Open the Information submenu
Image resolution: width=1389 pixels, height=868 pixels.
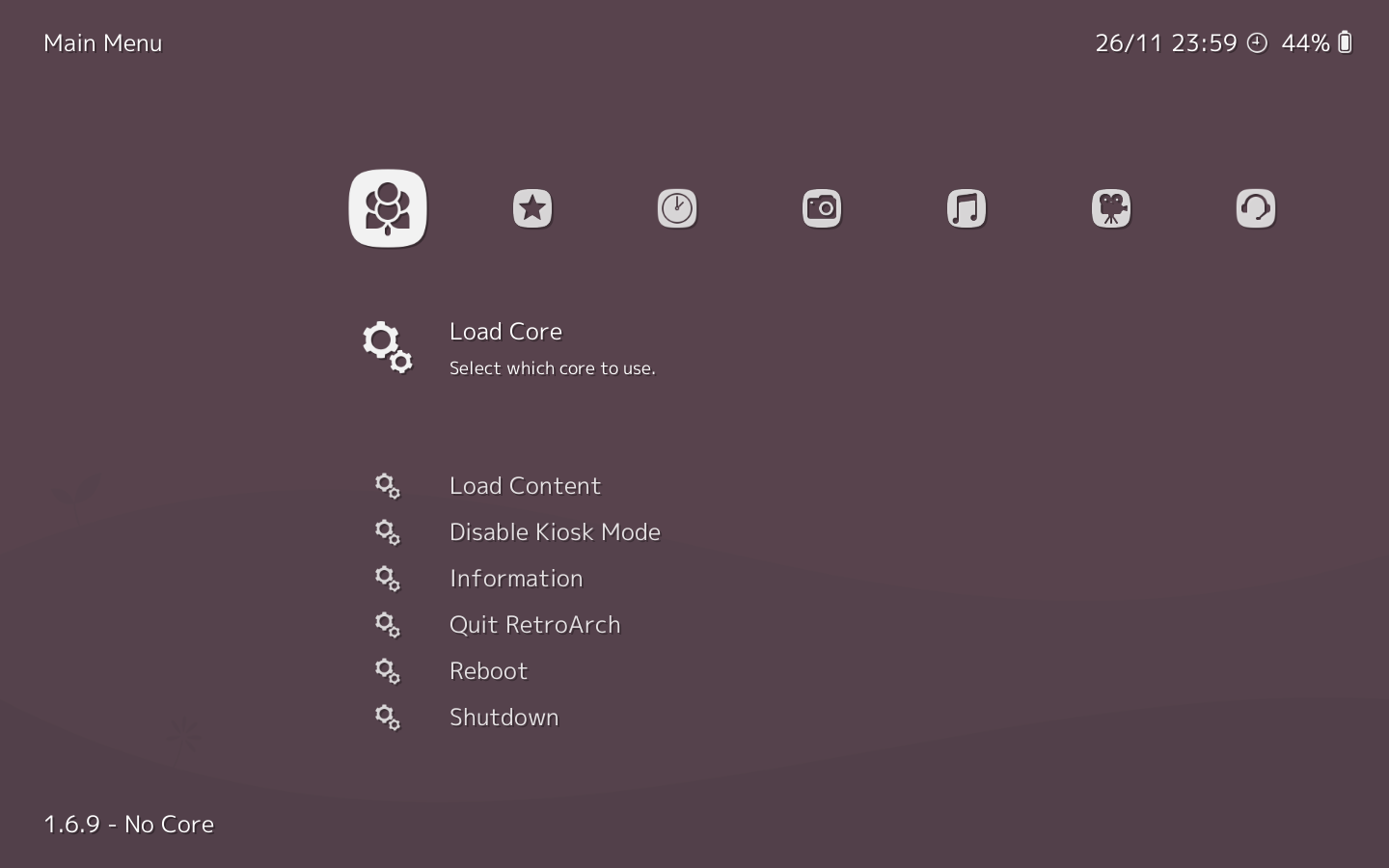pyautogui.click(x=516, y=578)
